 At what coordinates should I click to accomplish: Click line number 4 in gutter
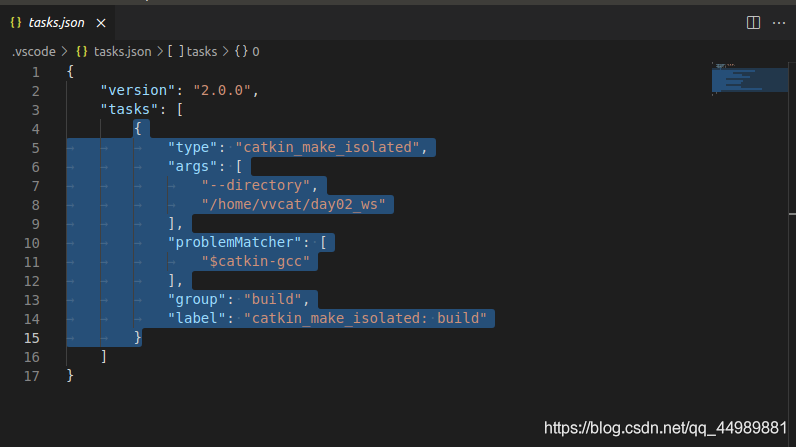point(36,129)
